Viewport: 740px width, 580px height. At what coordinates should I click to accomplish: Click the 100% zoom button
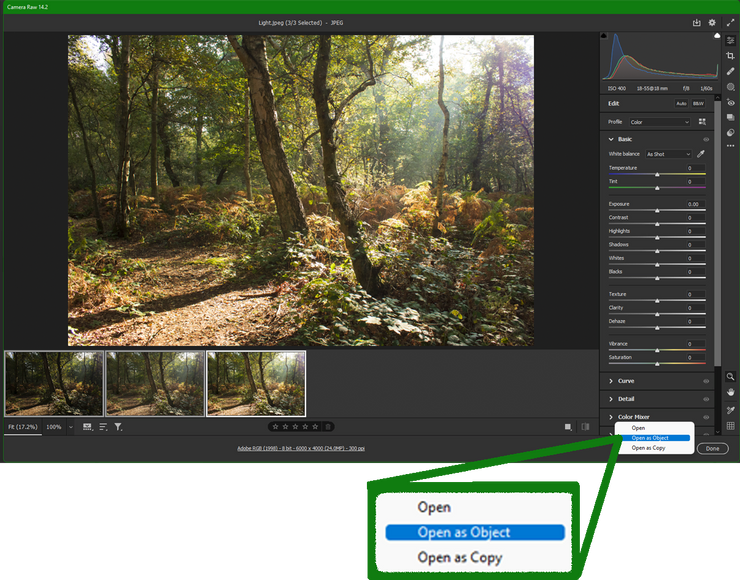coord(54,427)
